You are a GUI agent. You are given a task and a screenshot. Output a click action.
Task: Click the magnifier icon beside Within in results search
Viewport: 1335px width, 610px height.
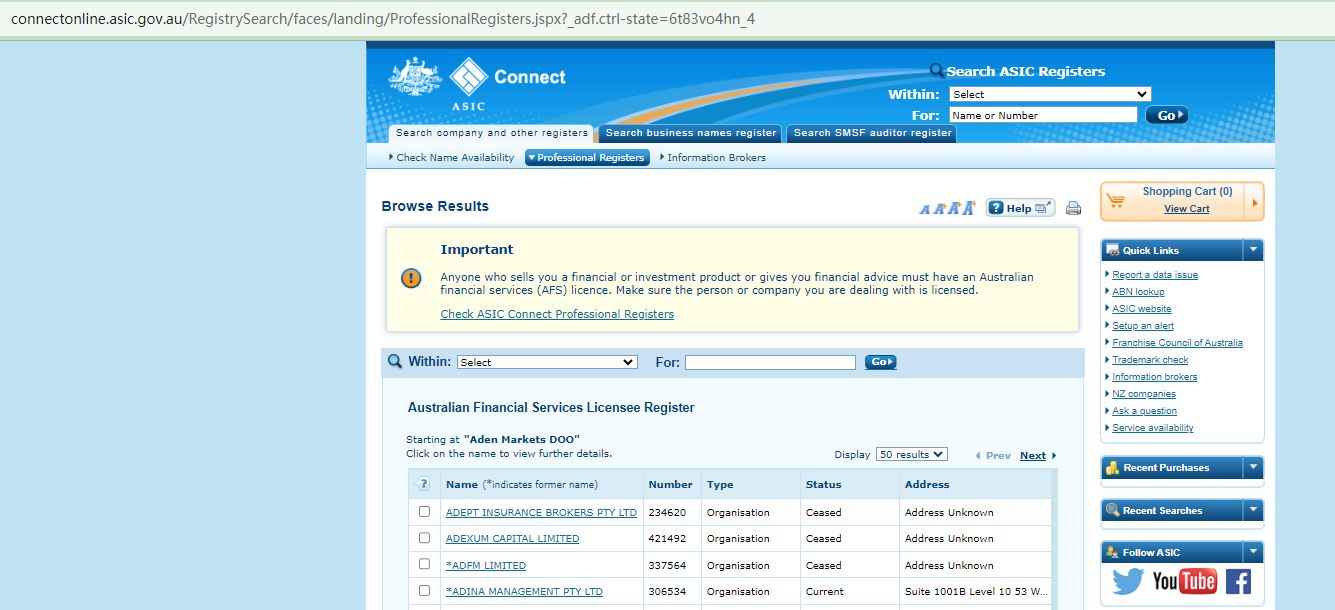395,362
